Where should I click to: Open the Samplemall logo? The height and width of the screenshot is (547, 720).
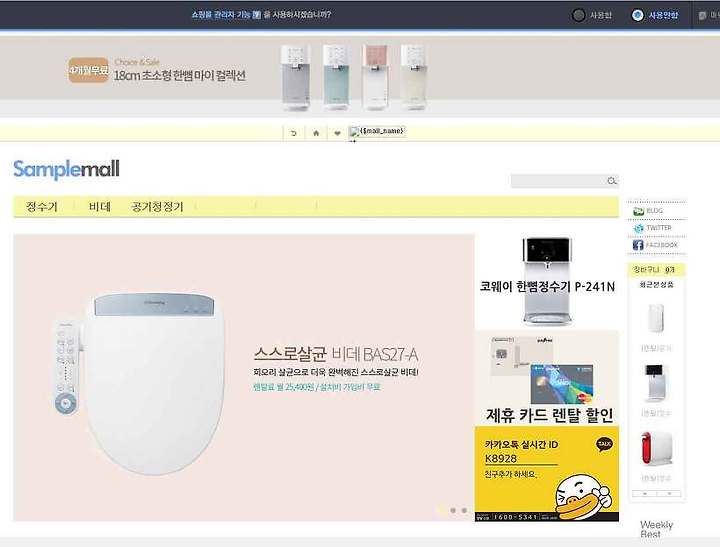pos(67,169)
